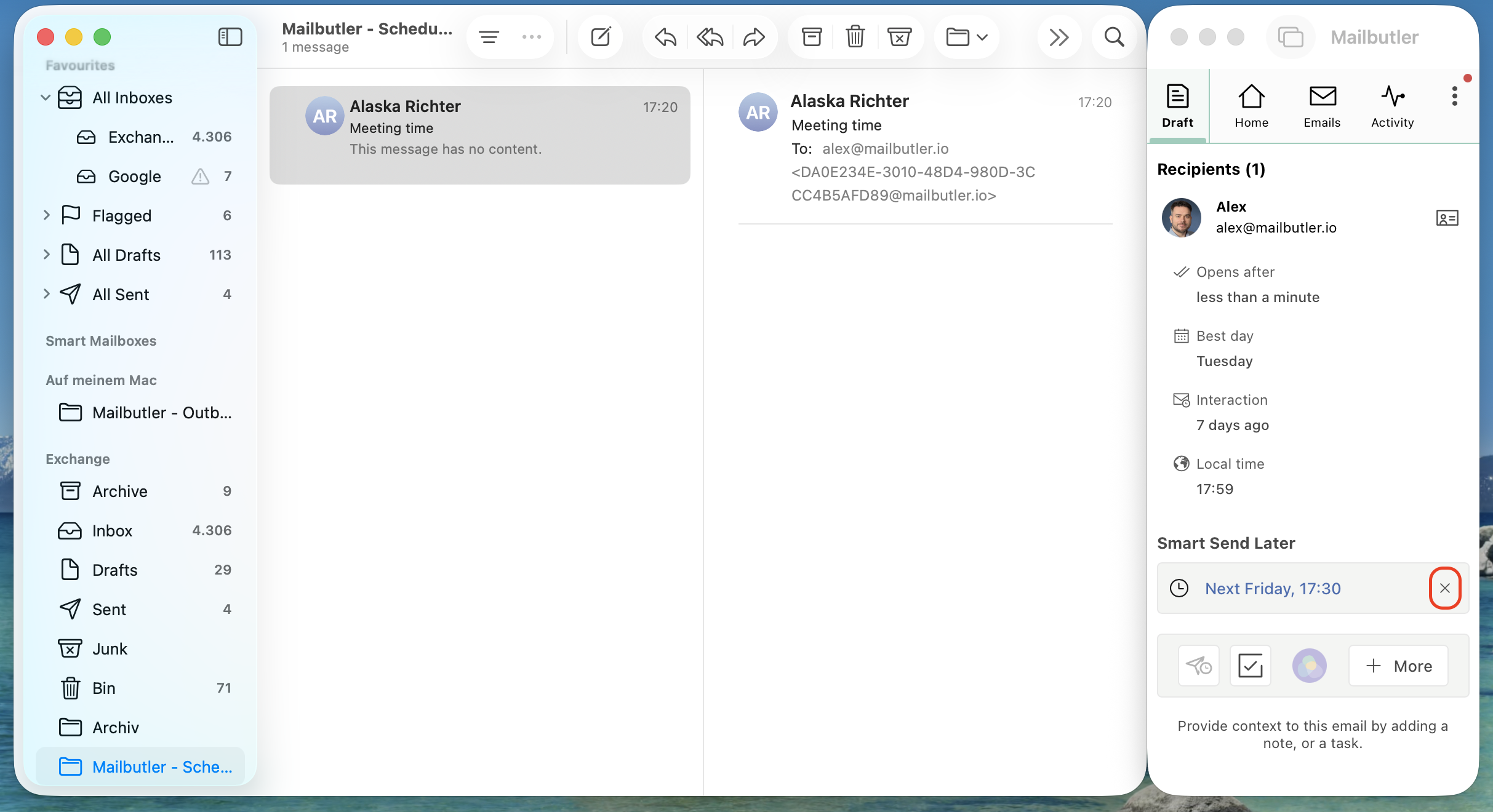The image size is (1493, 812).
Task: Click the Interaction 7 days ago entry
Action: [x=1221, y=413]
